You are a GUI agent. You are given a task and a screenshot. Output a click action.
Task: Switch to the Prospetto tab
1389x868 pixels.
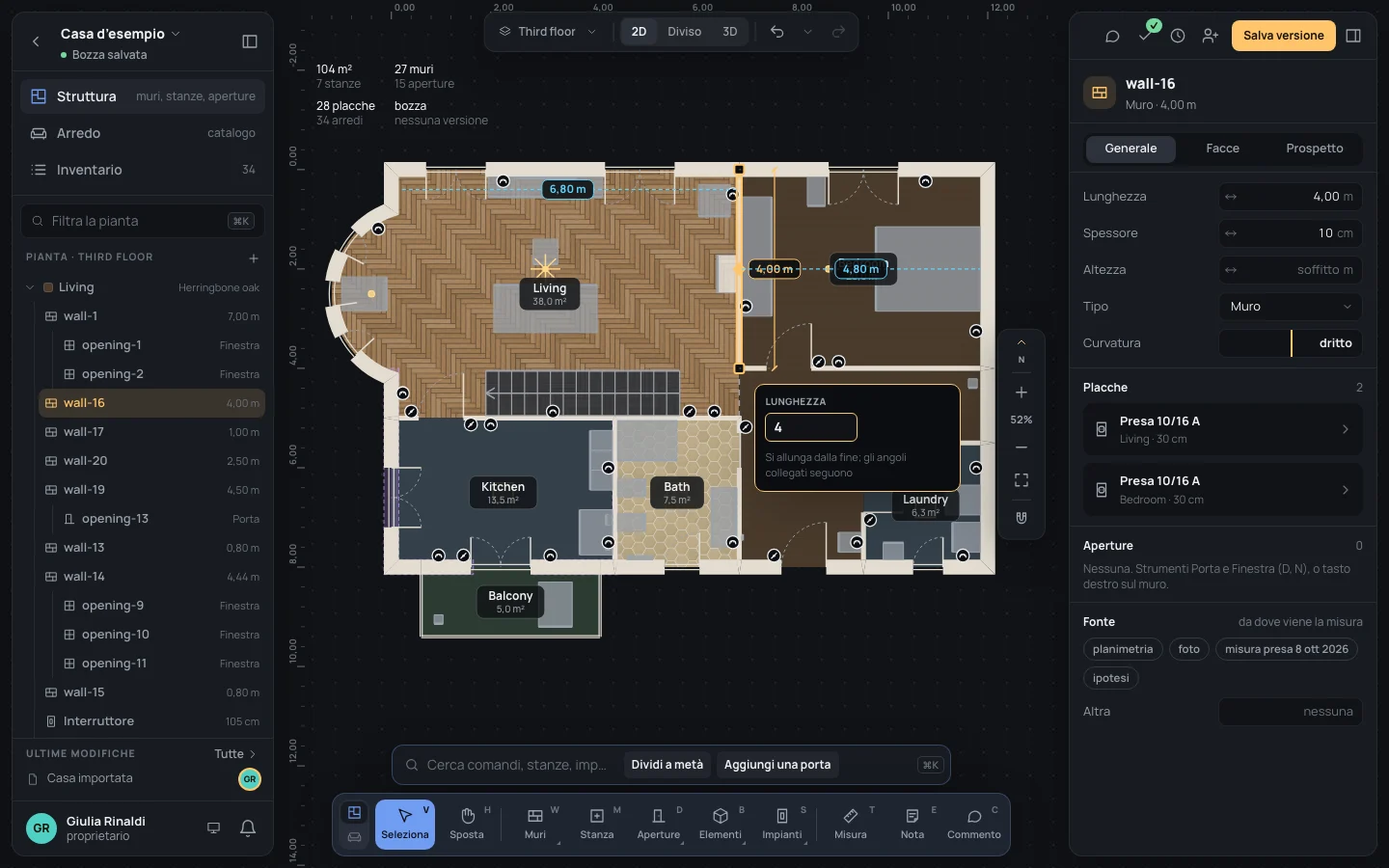coord(1314,149)
